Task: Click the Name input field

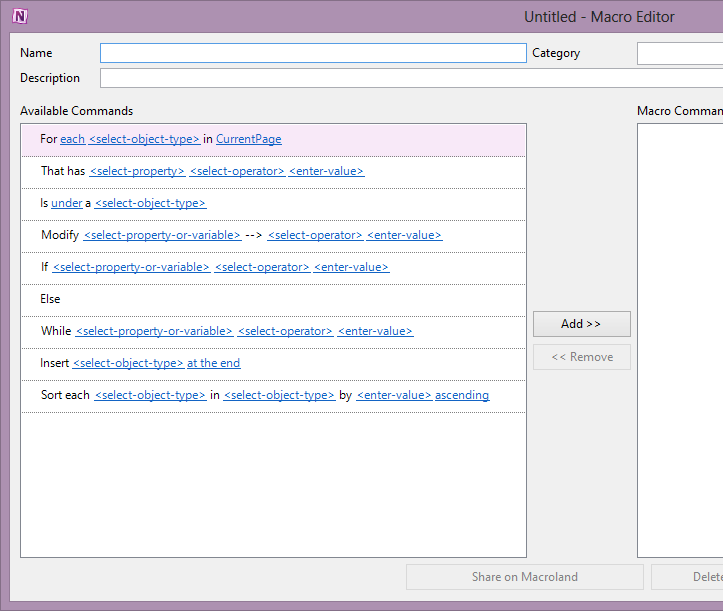Action: tap(312, 53)
